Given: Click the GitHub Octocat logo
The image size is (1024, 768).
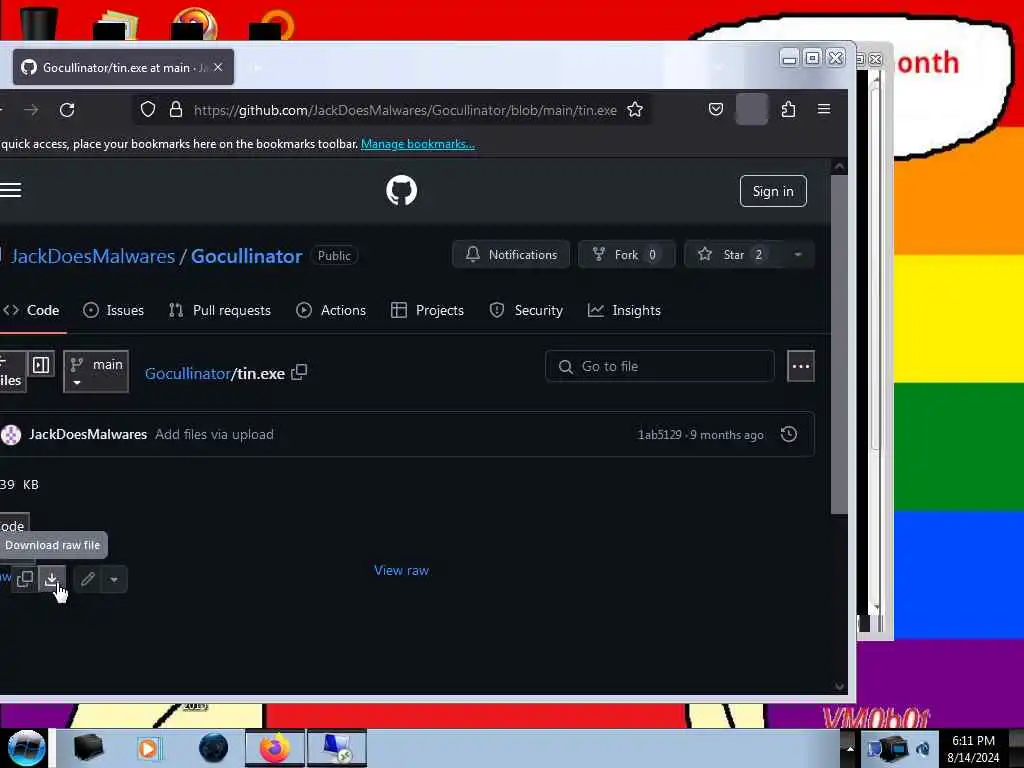Looking at the screenshot, I should pos(402,191).
